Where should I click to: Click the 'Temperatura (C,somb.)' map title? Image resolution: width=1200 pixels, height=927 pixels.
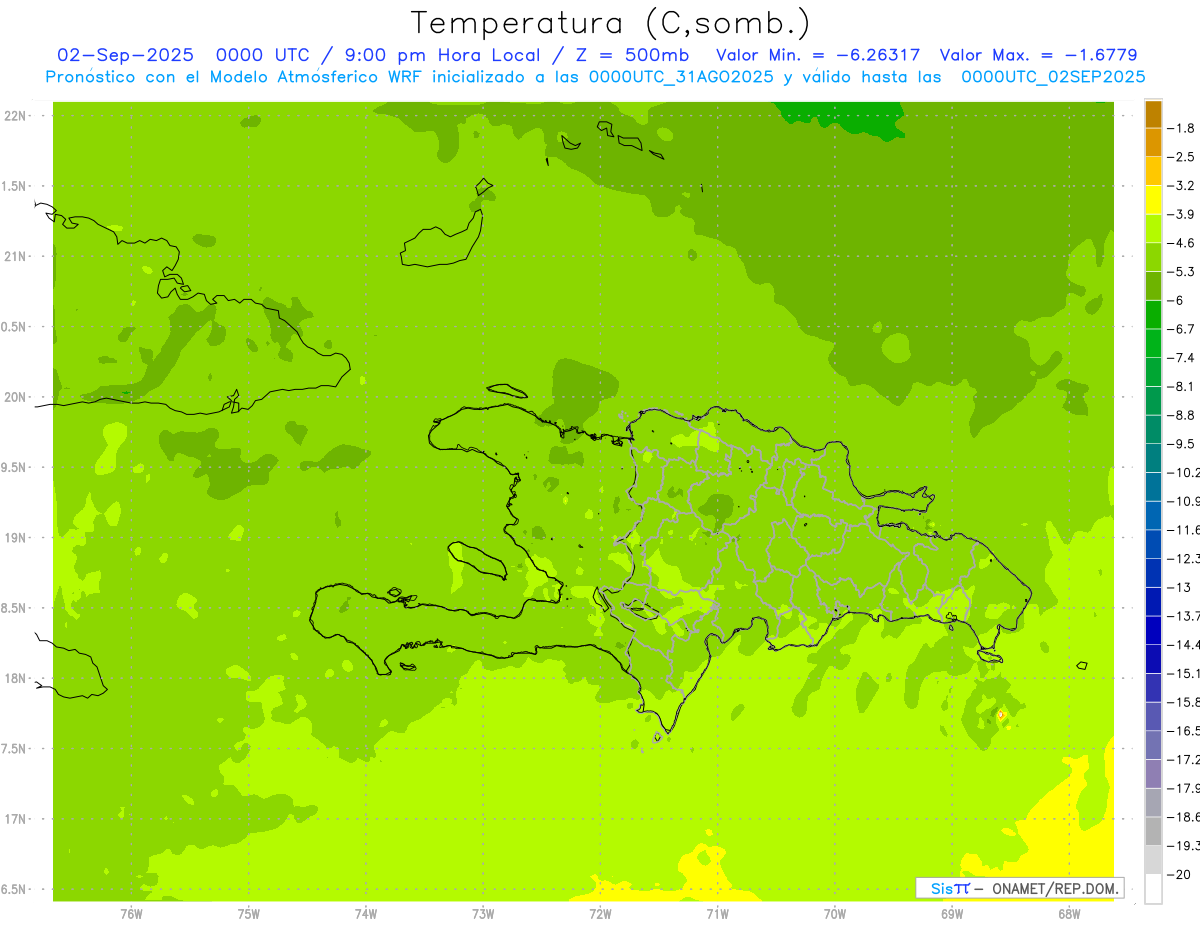(610, 23)
